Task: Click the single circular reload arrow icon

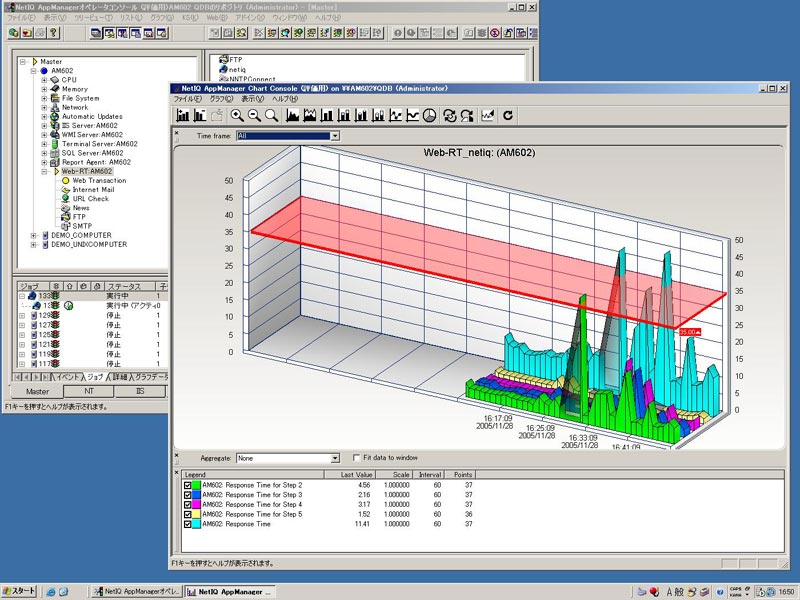Action: click(x=508, y=115)
